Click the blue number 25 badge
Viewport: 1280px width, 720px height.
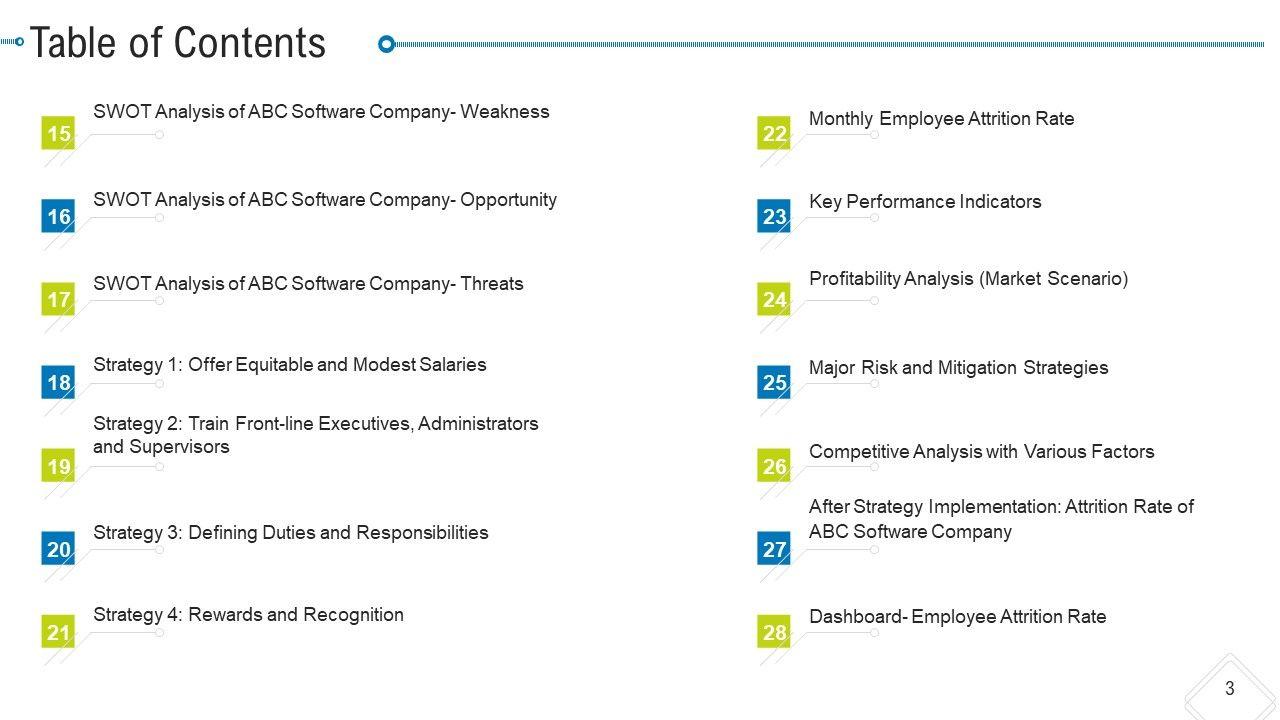tap(775, 383)
